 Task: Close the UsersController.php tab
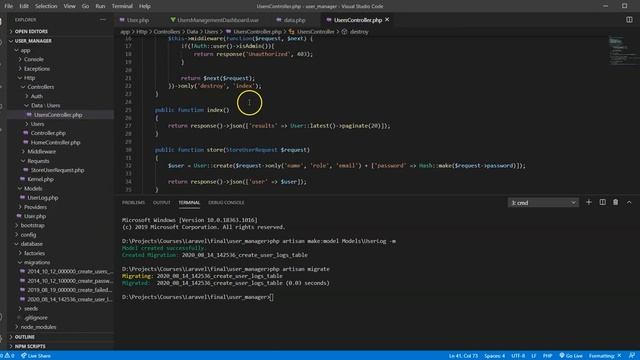[x=387, y=20]
